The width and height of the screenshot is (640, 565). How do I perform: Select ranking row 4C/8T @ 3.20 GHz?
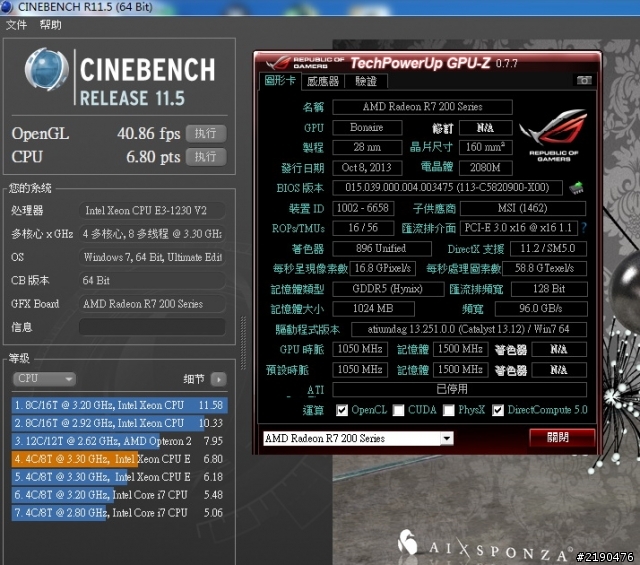119,495
